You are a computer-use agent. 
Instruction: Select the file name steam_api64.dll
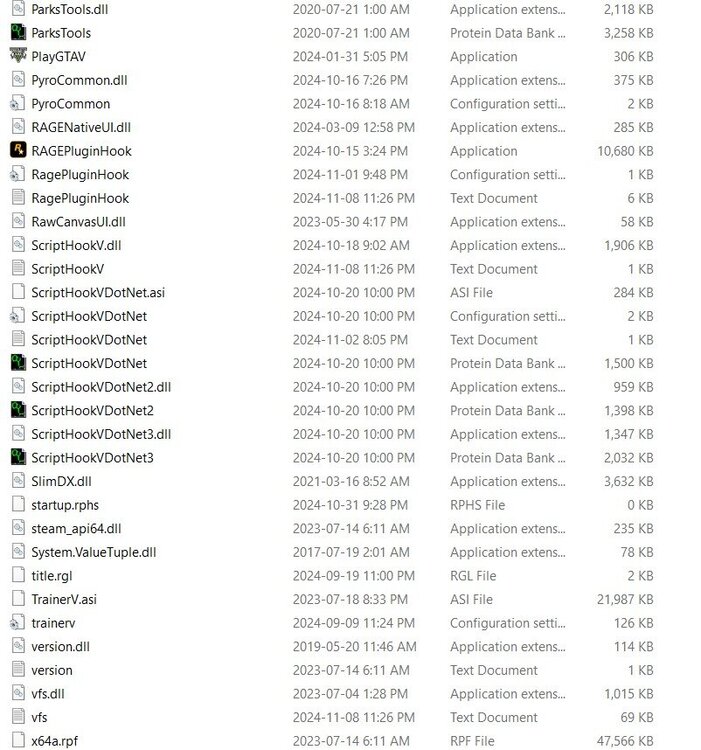pyautogui.click(x=76, y=529)
